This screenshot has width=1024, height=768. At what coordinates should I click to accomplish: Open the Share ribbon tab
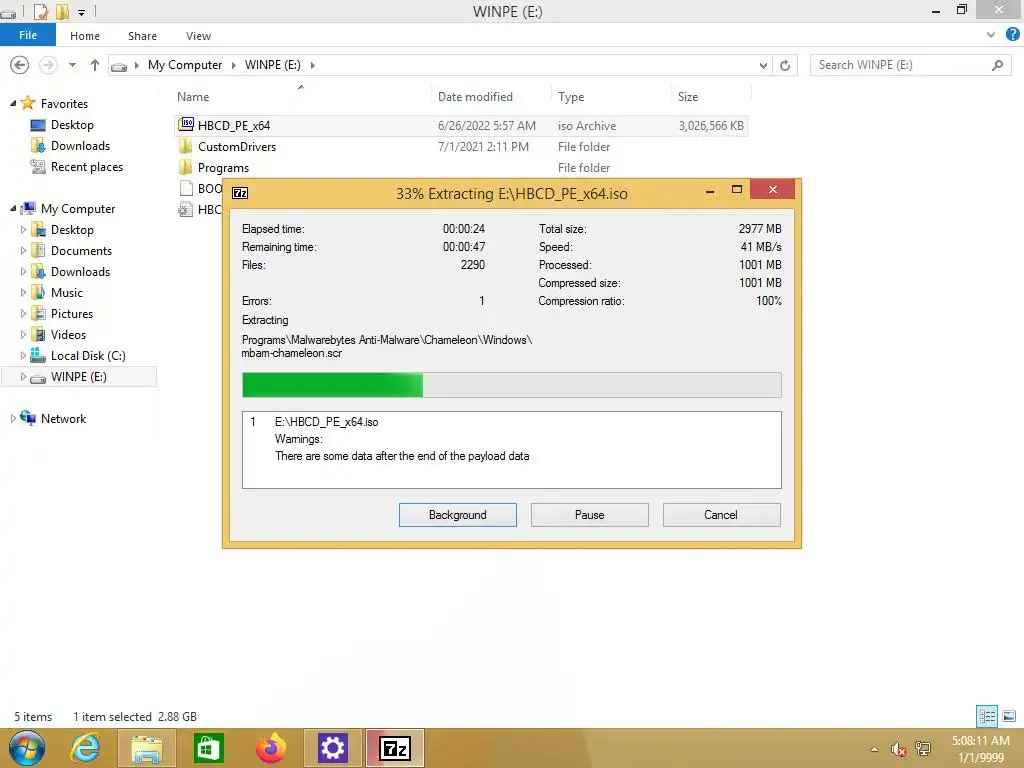142,36
